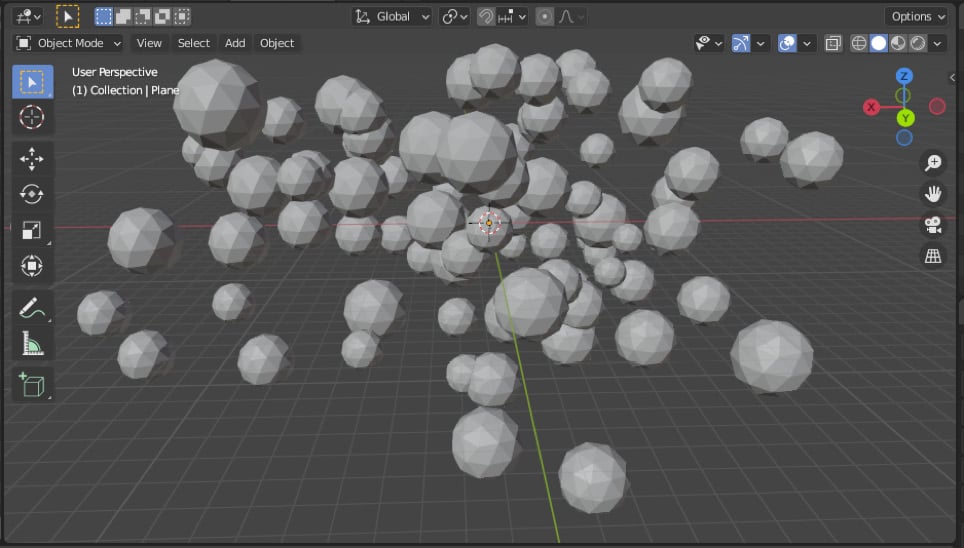This screenshot has height=548, width=964.
Task: Select the Annotate pencil tool
Action: pyautogui.click(x=32, y=308)
